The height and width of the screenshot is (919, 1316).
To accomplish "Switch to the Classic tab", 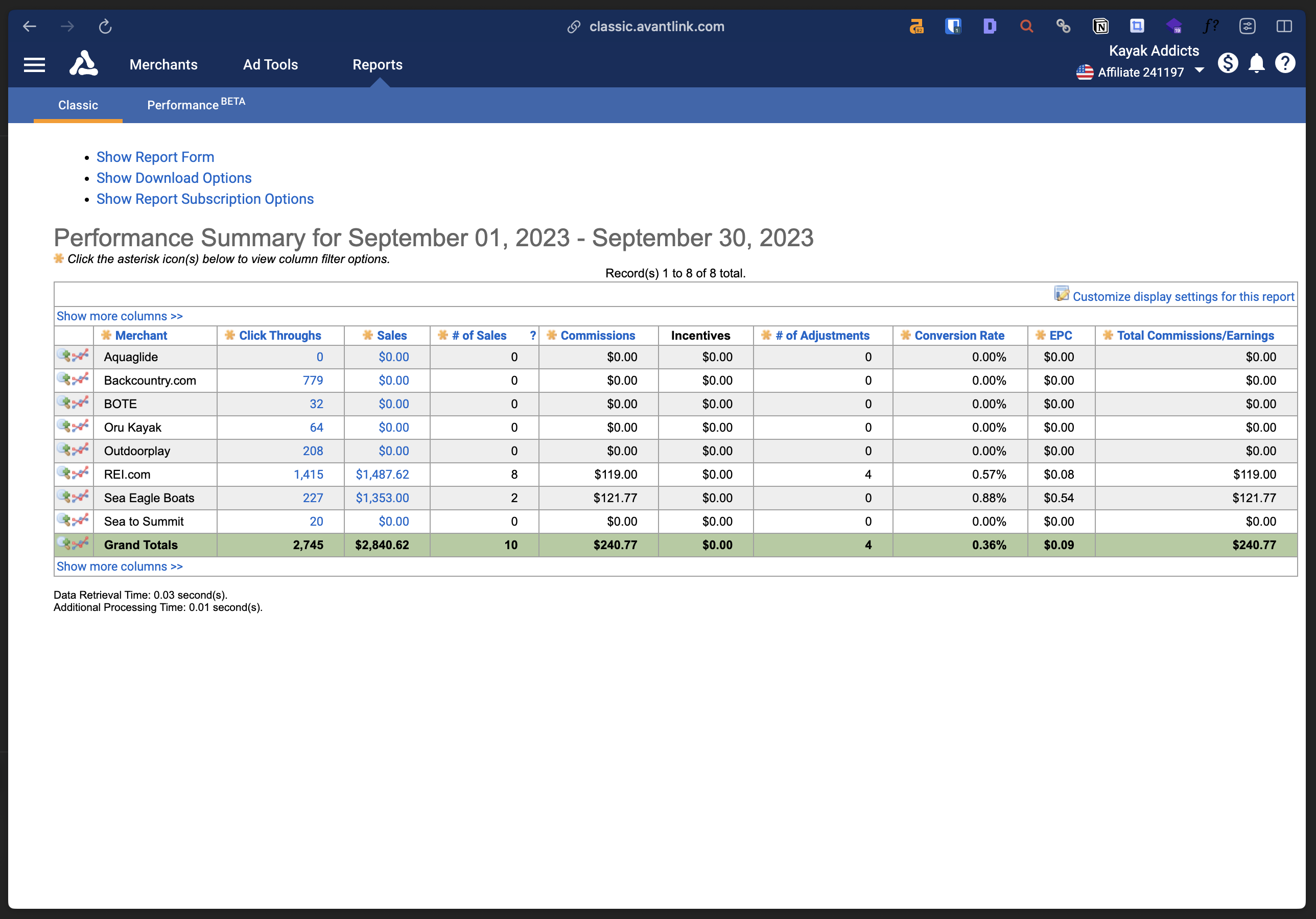I will tap(78, 105).
